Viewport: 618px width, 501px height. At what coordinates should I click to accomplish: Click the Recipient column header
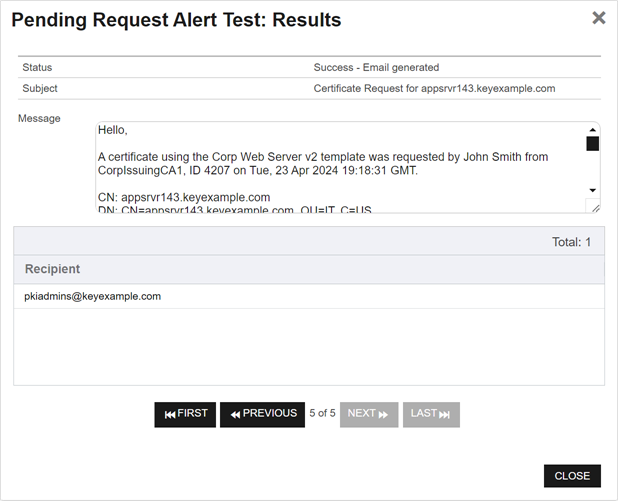(53, 269)
